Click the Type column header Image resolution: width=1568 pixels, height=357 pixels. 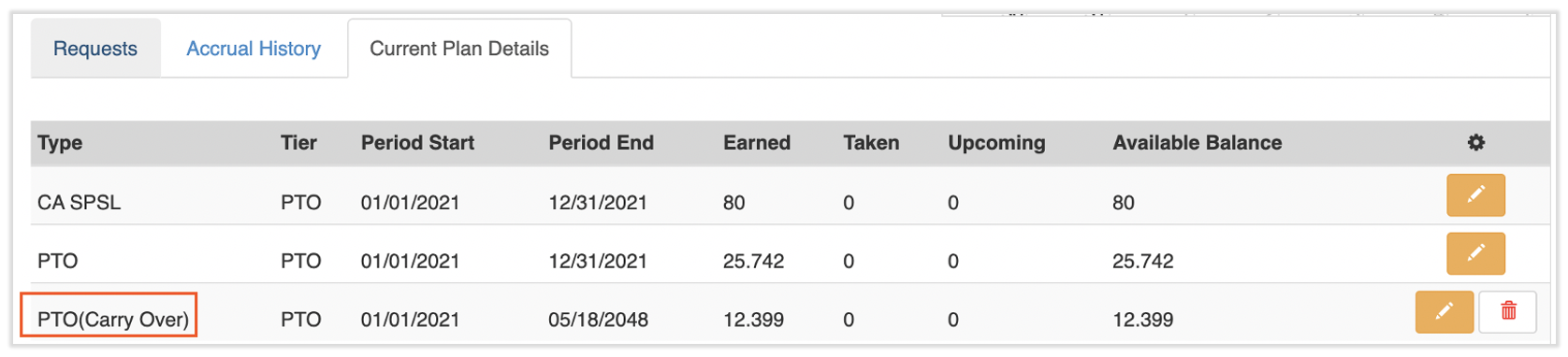pos(60,143)
